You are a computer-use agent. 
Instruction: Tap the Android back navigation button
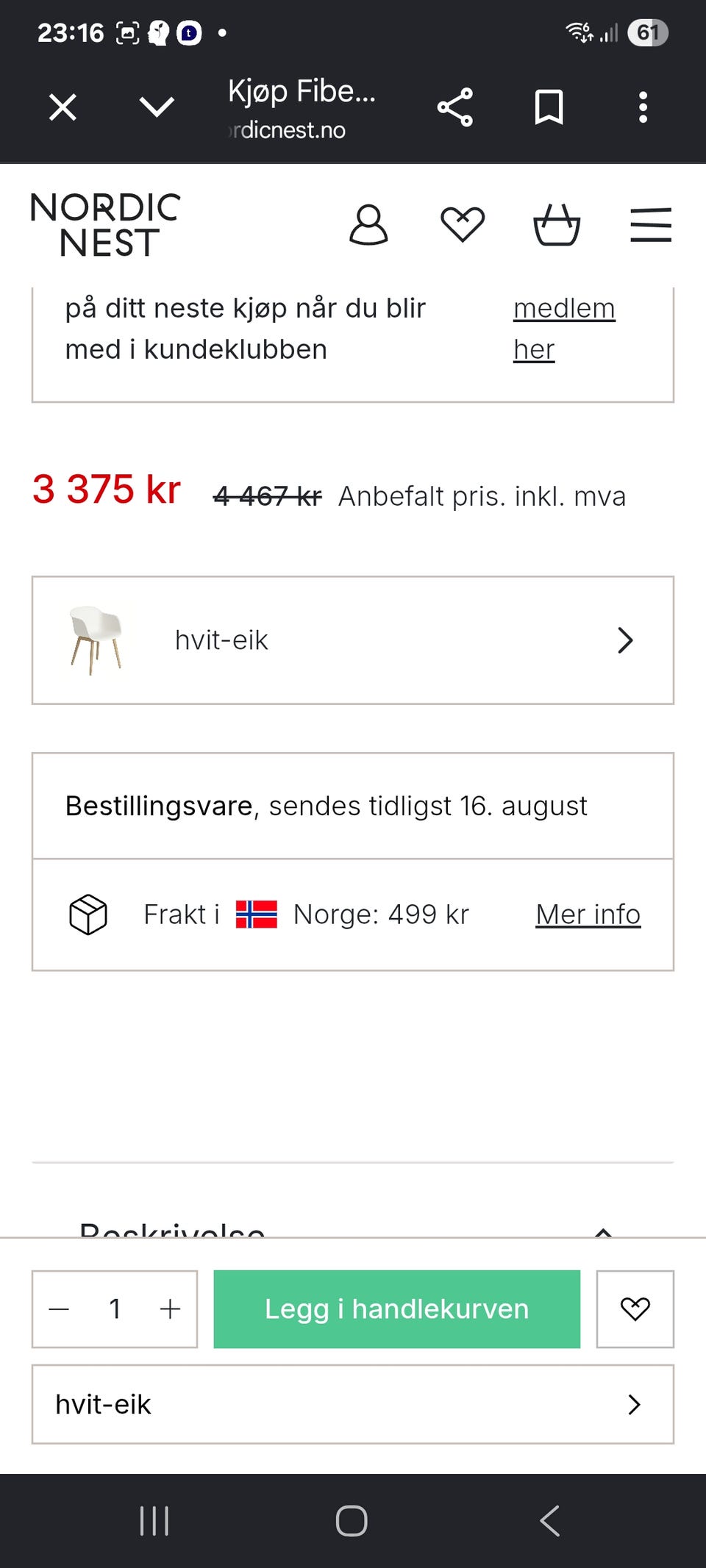pyautogui.click(x=550, y=1521)
